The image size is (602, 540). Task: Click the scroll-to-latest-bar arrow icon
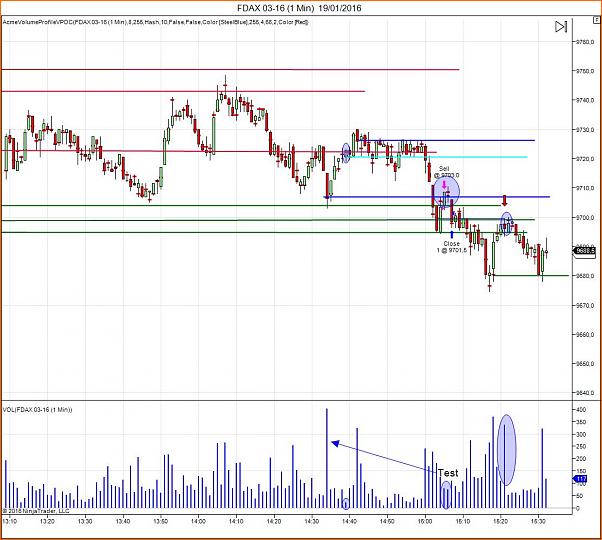pos(561,26)
